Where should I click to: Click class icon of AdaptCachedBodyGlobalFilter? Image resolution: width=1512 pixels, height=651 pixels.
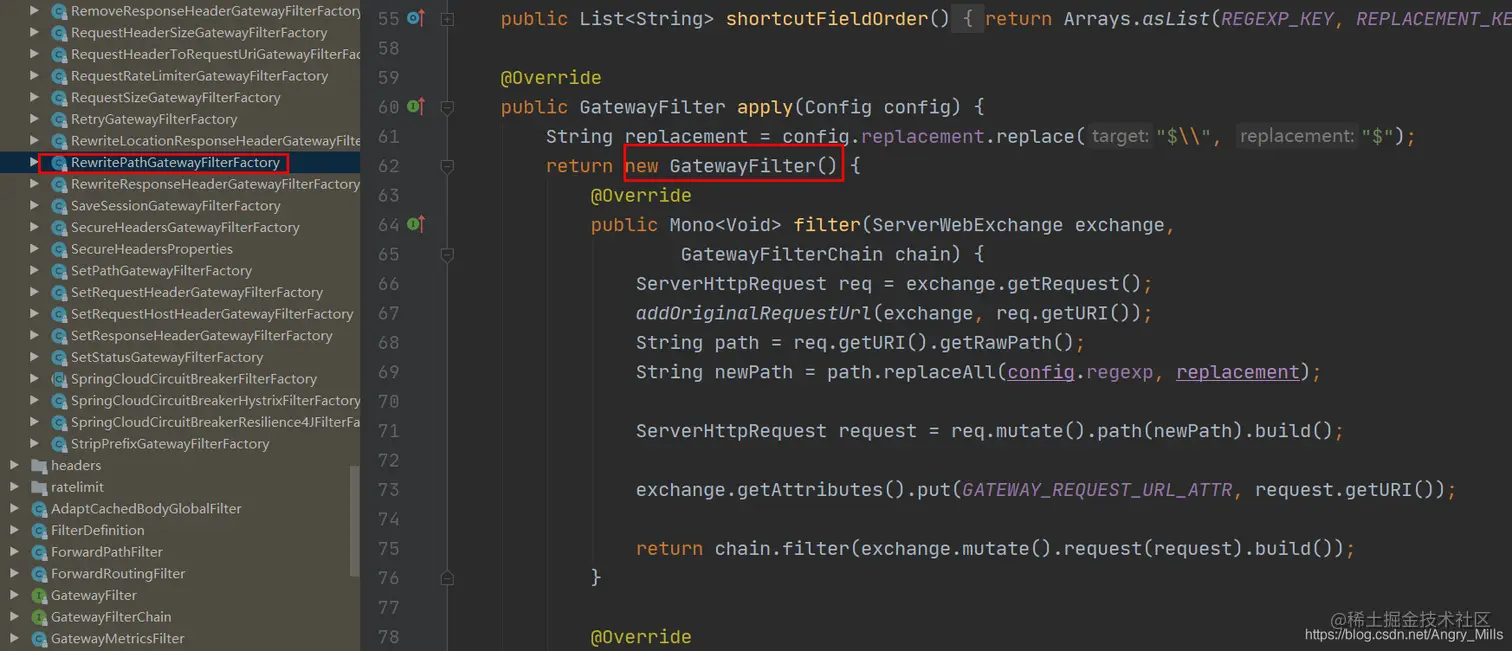tap(39, 509)
